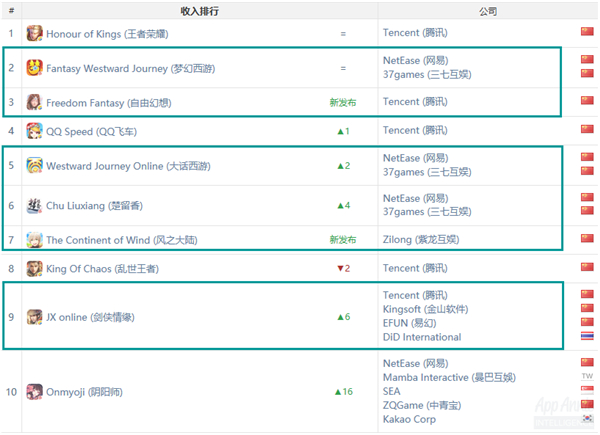Select Zilong publisher link
The width and height of the screenshot is (600, 435).
click(x=421, y=239)
